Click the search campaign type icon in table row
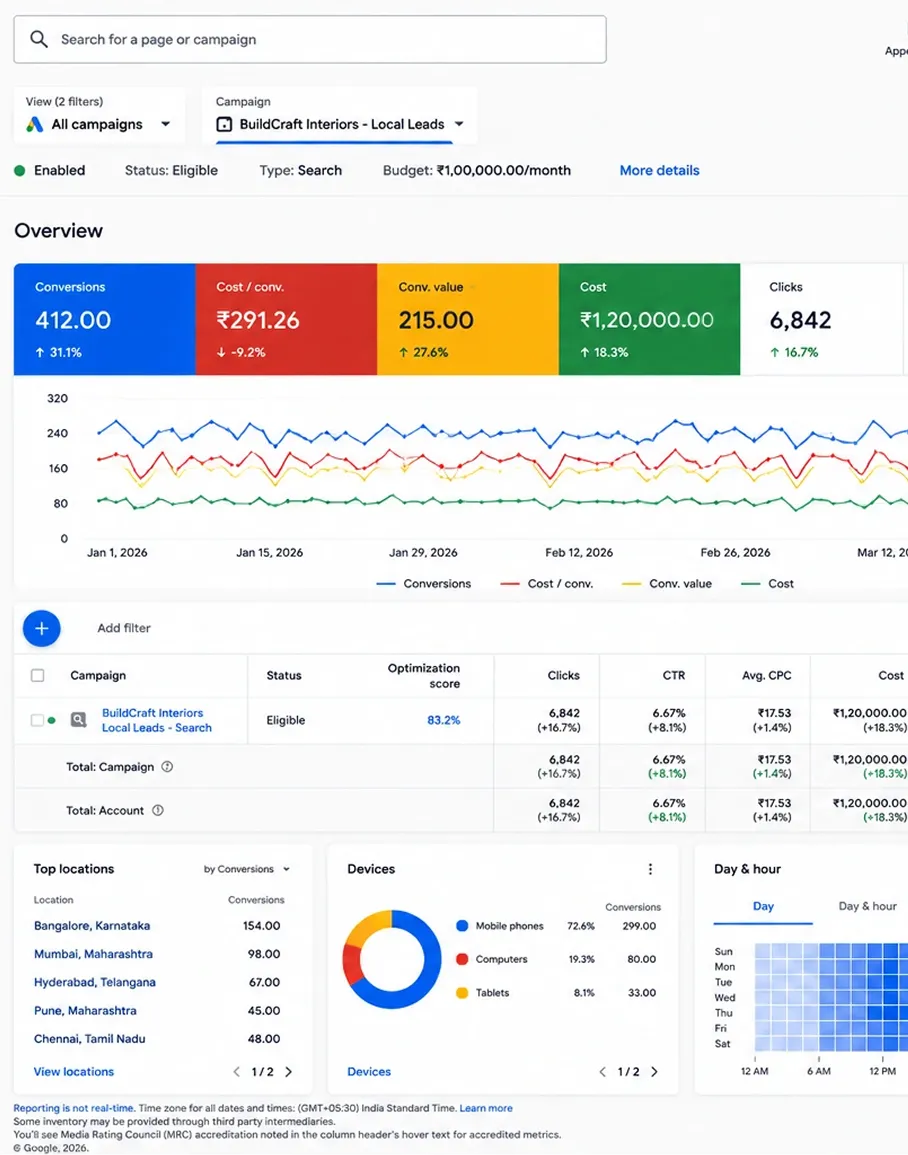Image resolution: width=908 pixels, height=1155 pixels. click(x=79, y=720)
